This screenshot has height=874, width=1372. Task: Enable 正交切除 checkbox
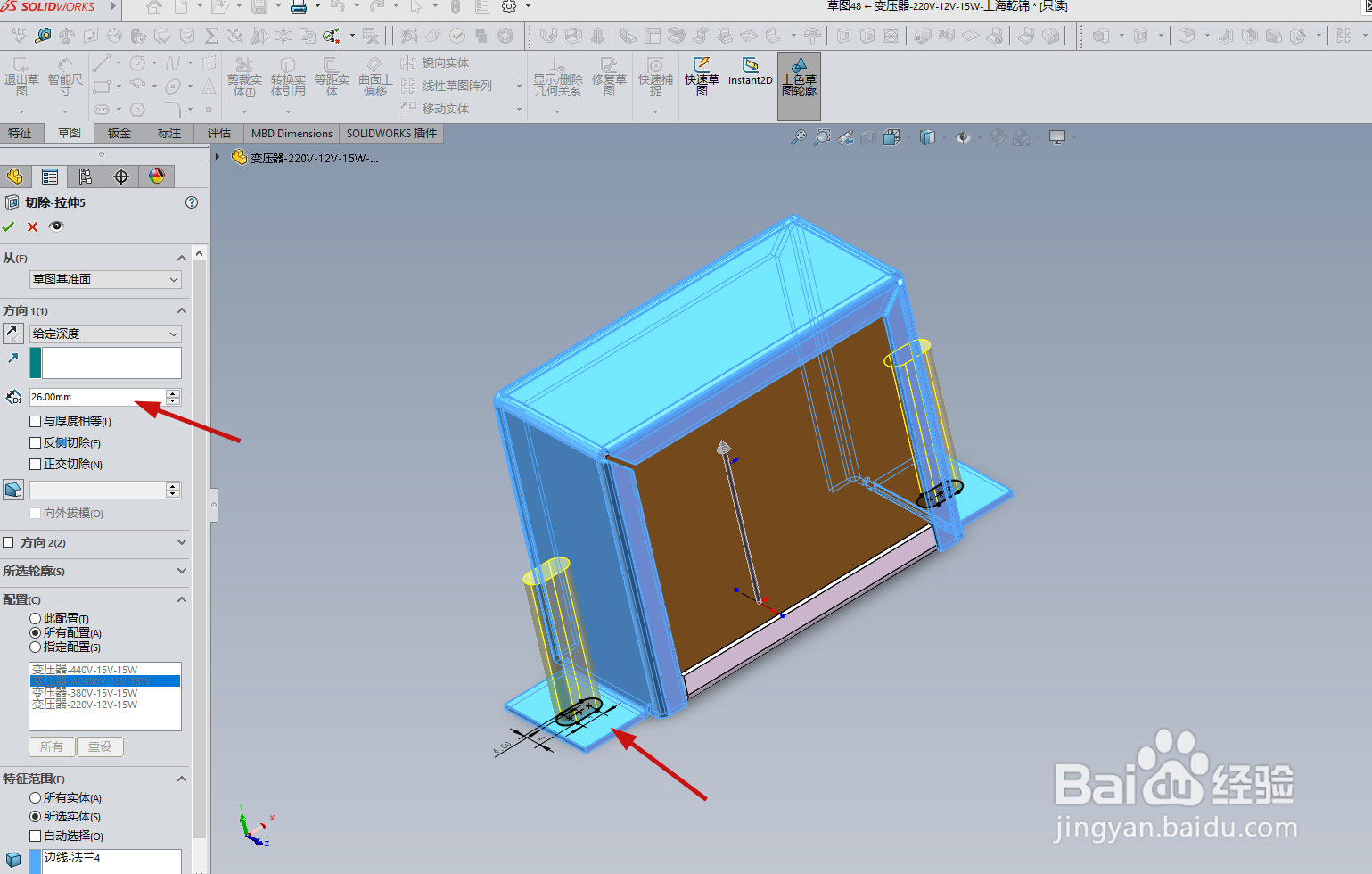pos(36,464)
